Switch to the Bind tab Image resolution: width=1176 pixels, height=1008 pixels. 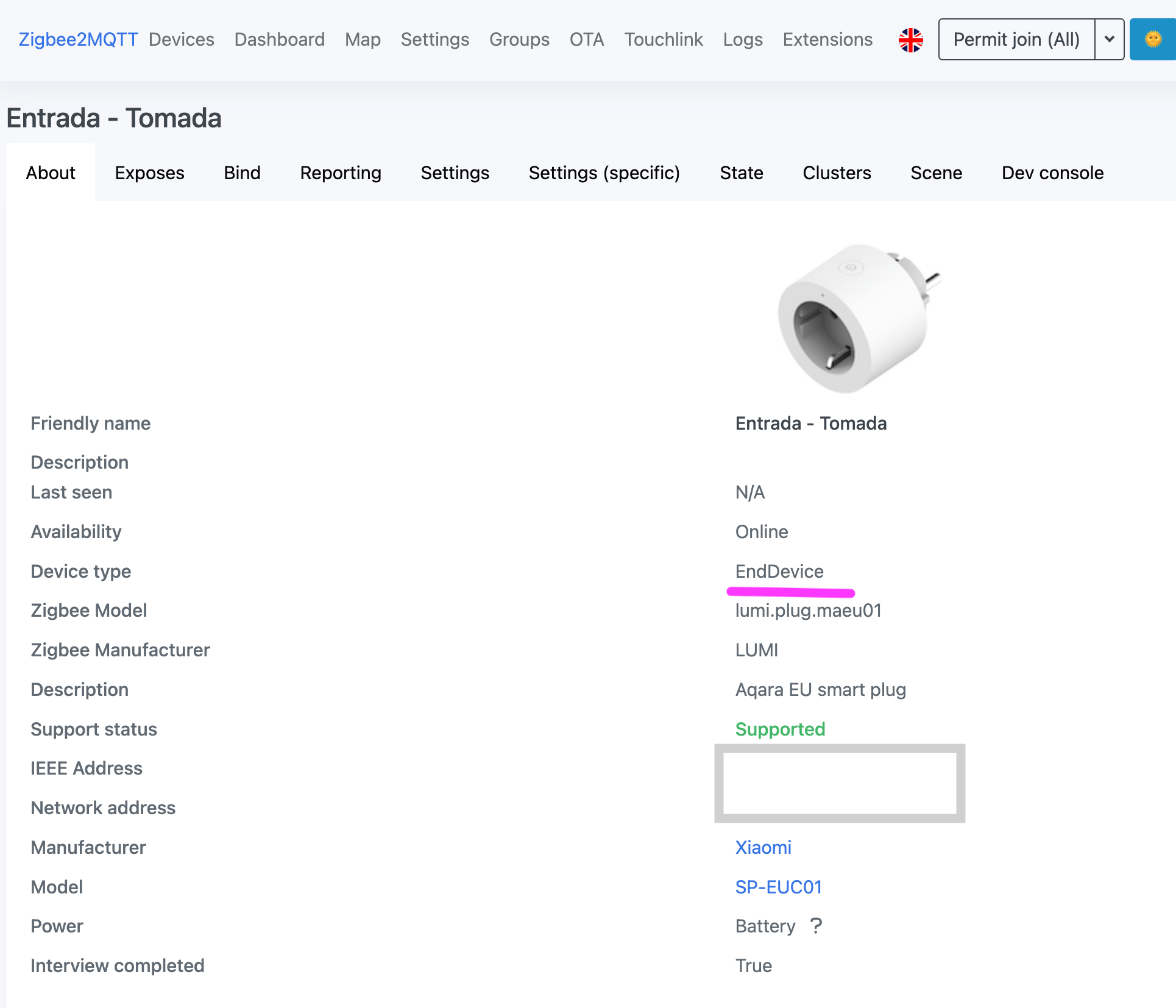click(x=242, y=173)
